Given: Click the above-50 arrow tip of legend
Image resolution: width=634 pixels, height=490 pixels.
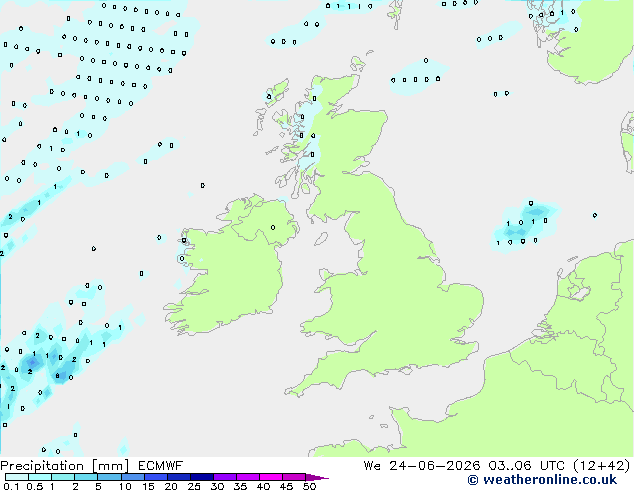Looking at the screenshot, I should pos(317,477).
